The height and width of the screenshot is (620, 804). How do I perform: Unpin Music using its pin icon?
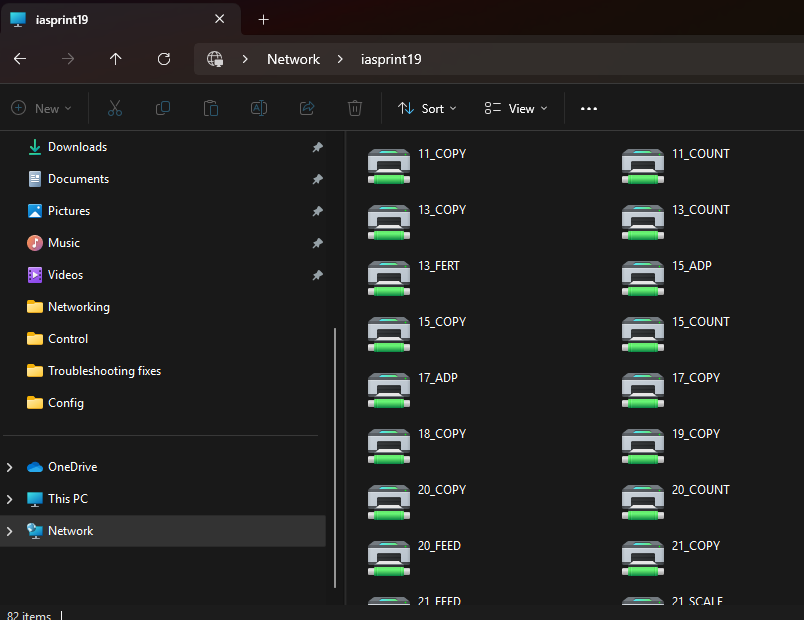pyautogui.click(x=317, y=243)
